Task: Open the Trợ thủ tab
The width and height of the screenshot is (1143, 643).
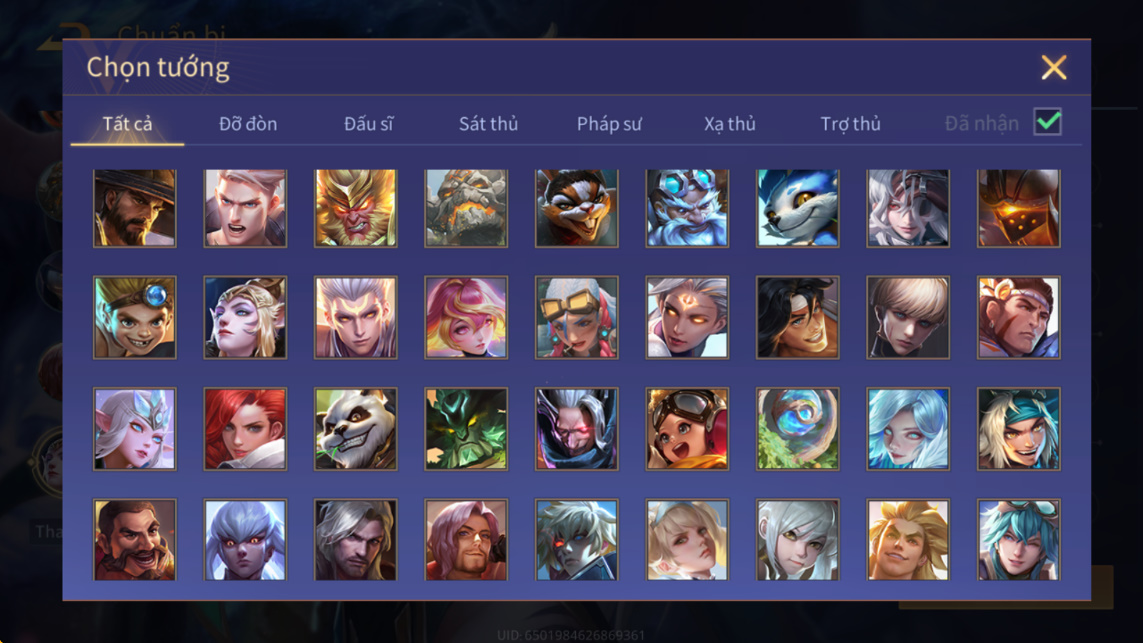Action: 851,124
